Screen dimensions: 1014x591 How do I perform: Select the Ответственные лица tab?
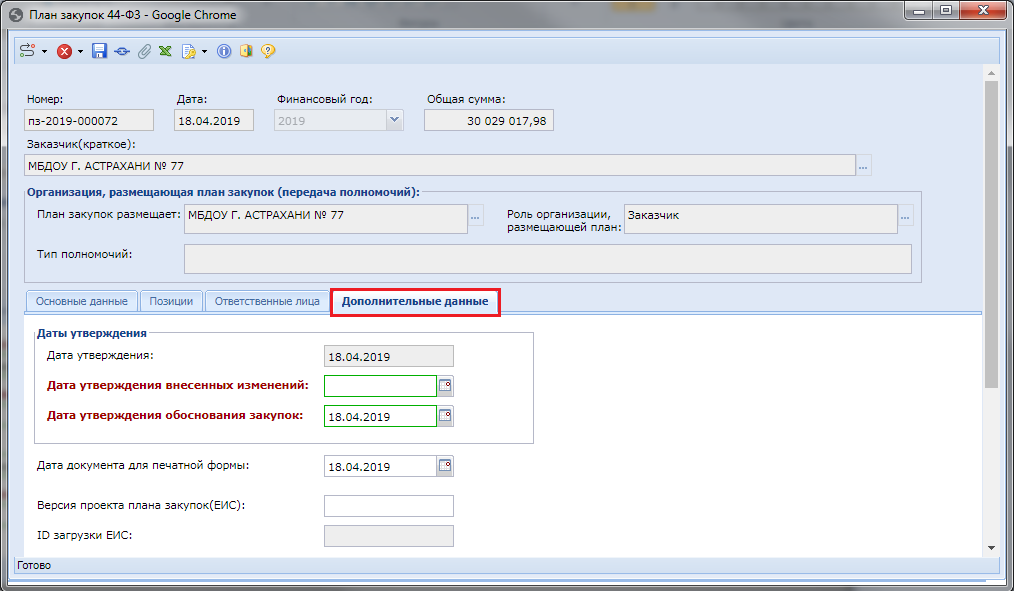pyautogui.click(x=266, y=301)
